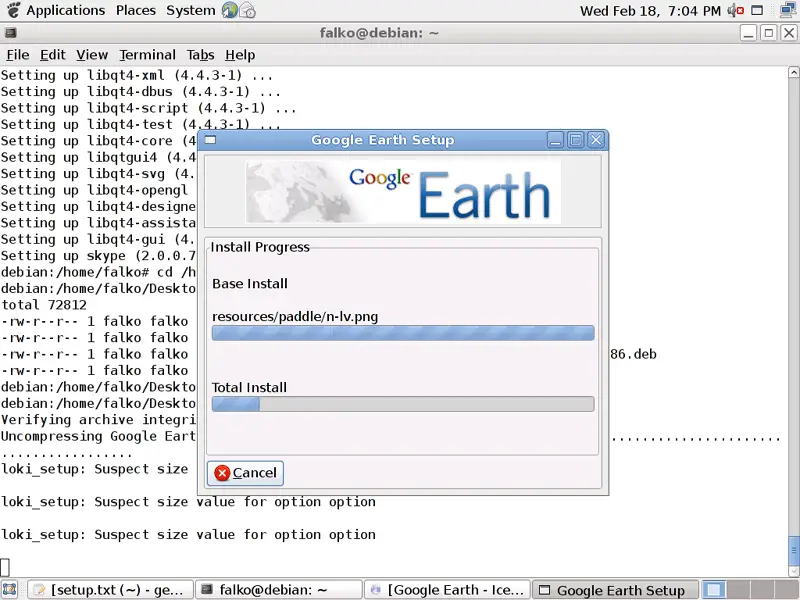This screenshot has height=600, width=800.
Task: Click the terminal scrollbar up arrow
Action: (x=794, y=72)
